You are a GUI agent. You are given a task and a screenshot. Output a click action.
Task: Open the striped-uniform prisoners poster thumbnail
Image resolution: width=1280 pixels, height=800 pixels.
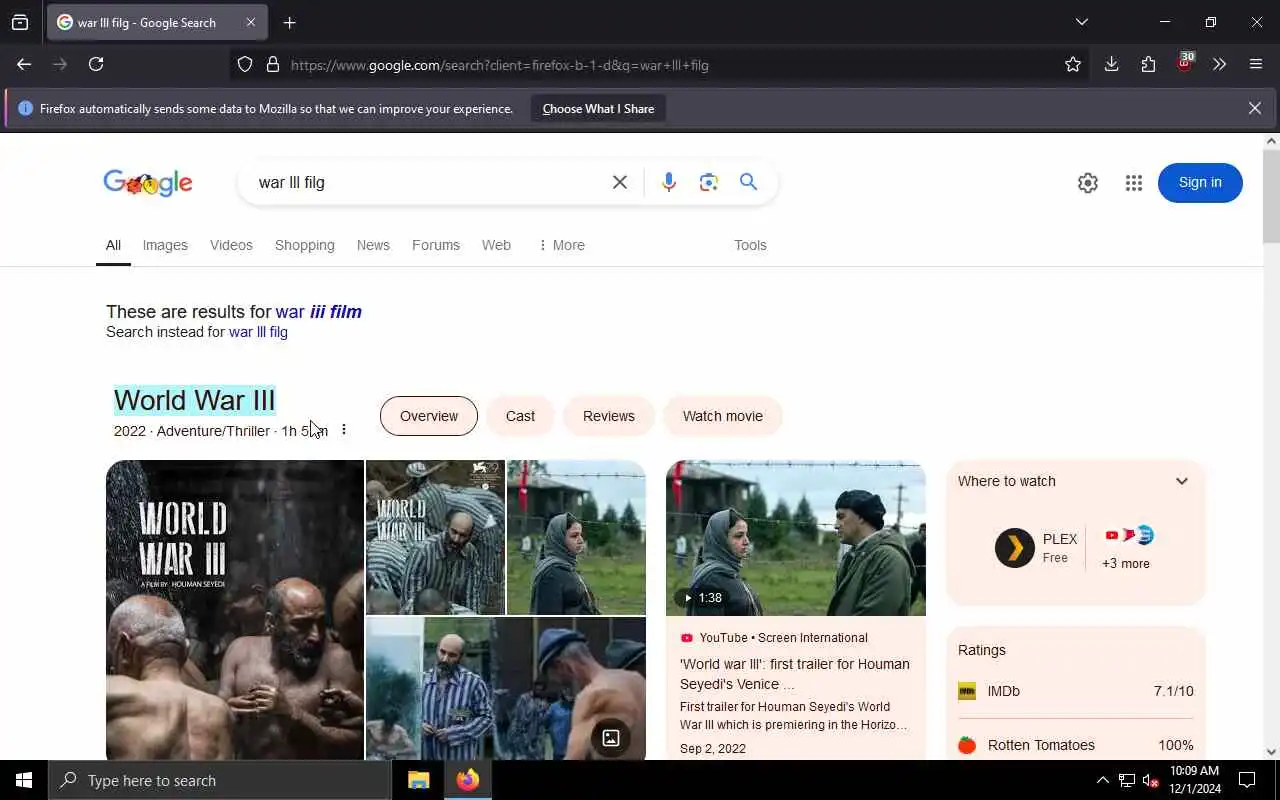[x=435, y=537]
